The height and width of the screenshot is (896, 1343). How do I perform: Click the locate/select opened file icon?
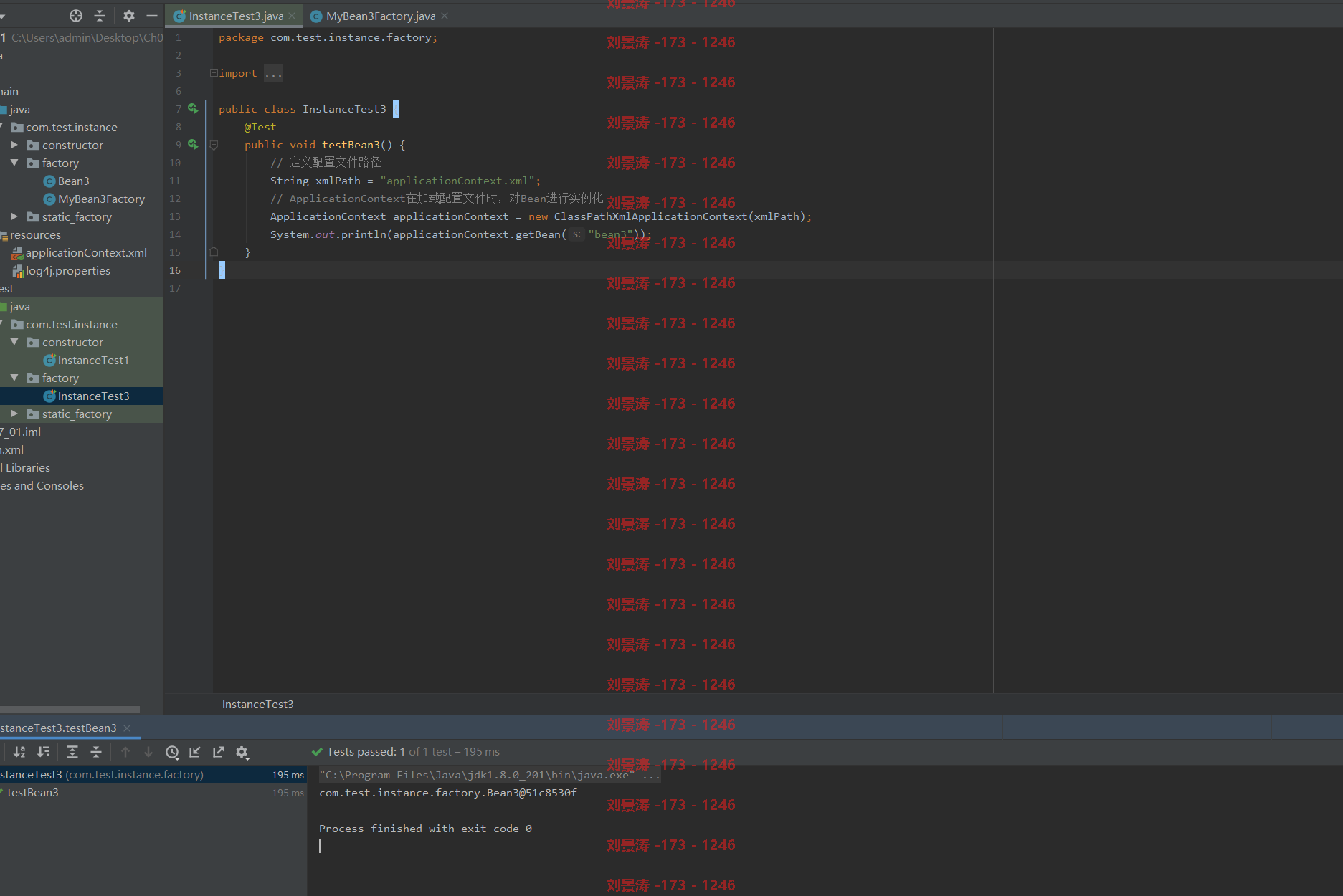[x=76, y=16]
